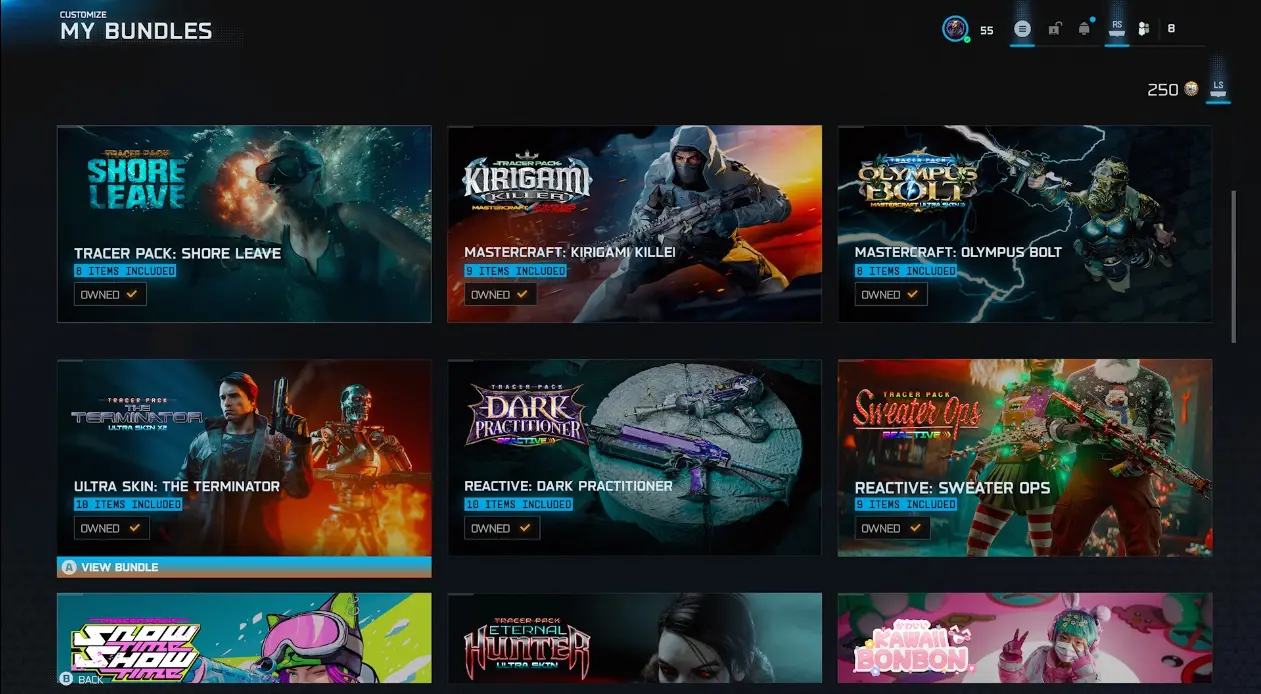Image resolution: width=1261 pixels, height=694 pixels.
Task: Click the 10 Items Included label on The Terminator
Action: click(128, 504)
